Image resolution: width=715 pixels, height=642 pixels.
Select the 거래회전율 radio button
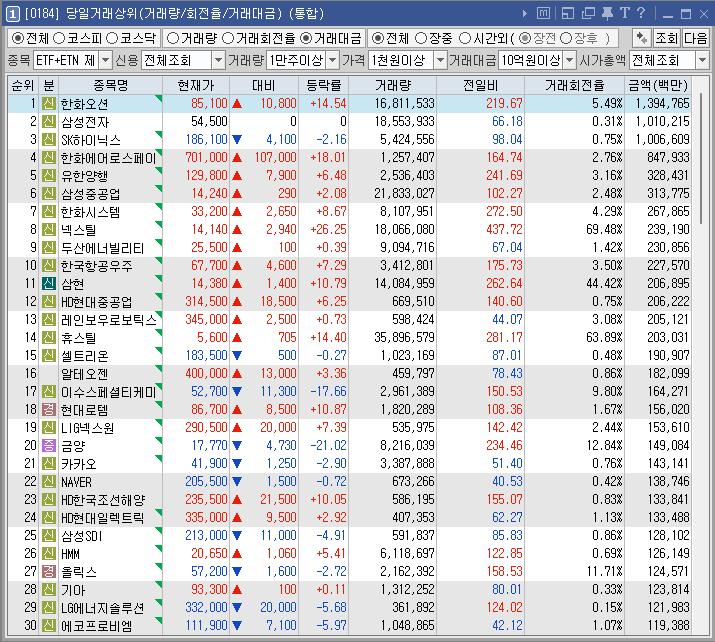[228, 38]
